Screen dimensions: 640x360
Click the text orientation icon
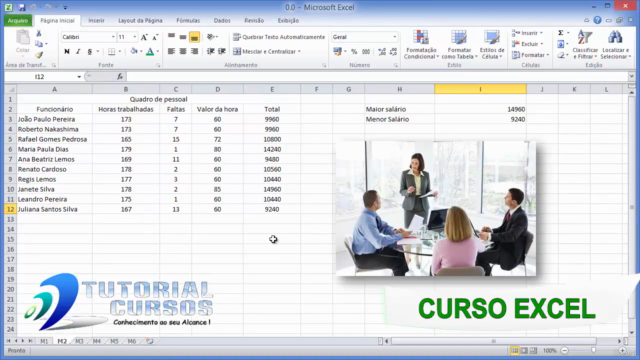coord(211,37)
